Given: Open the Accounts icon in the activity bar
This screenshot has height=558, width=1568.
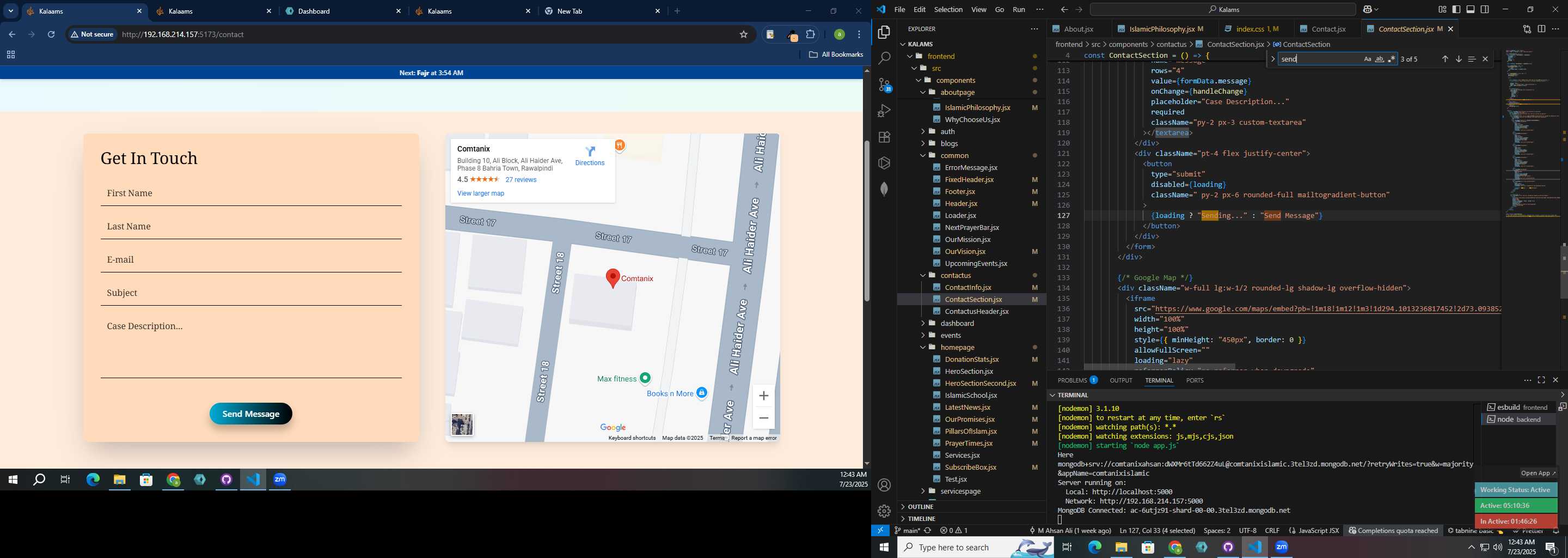Looking at the screenshot, I should click(884, 485).
